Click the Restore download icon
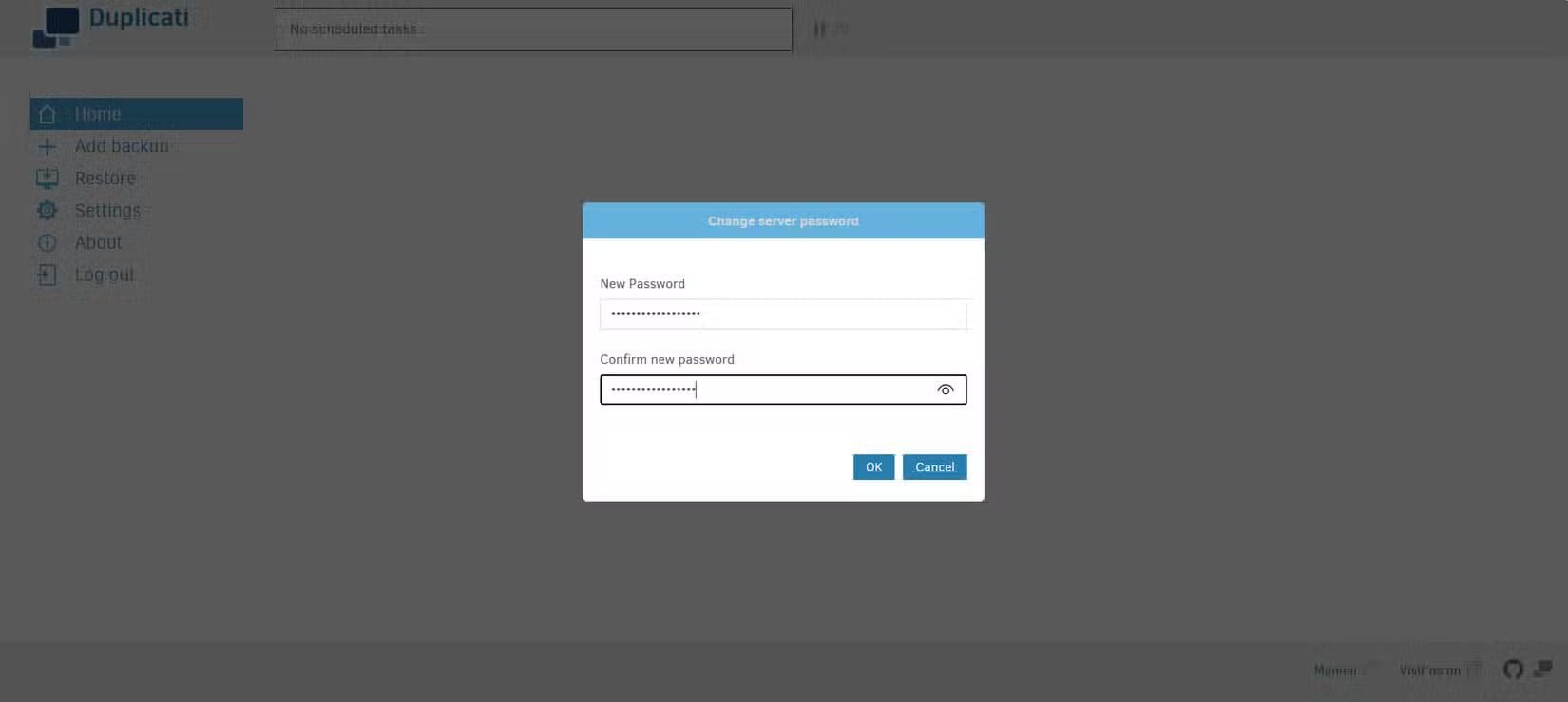The width and height of the screenshot is (1568, 702). (x=47, y=179)
